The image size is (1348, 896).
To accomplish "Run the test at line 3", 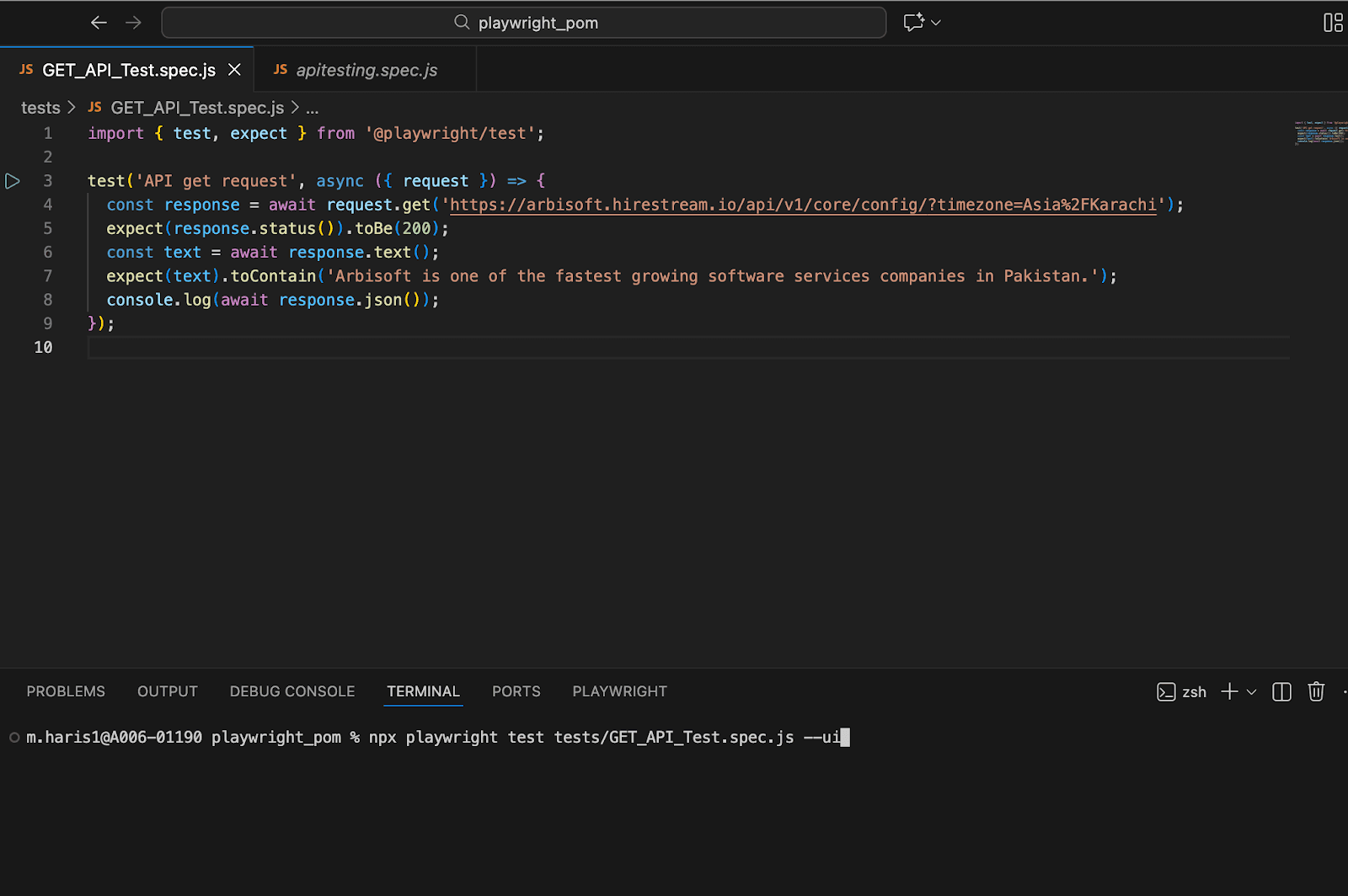I will click(13, 181).
